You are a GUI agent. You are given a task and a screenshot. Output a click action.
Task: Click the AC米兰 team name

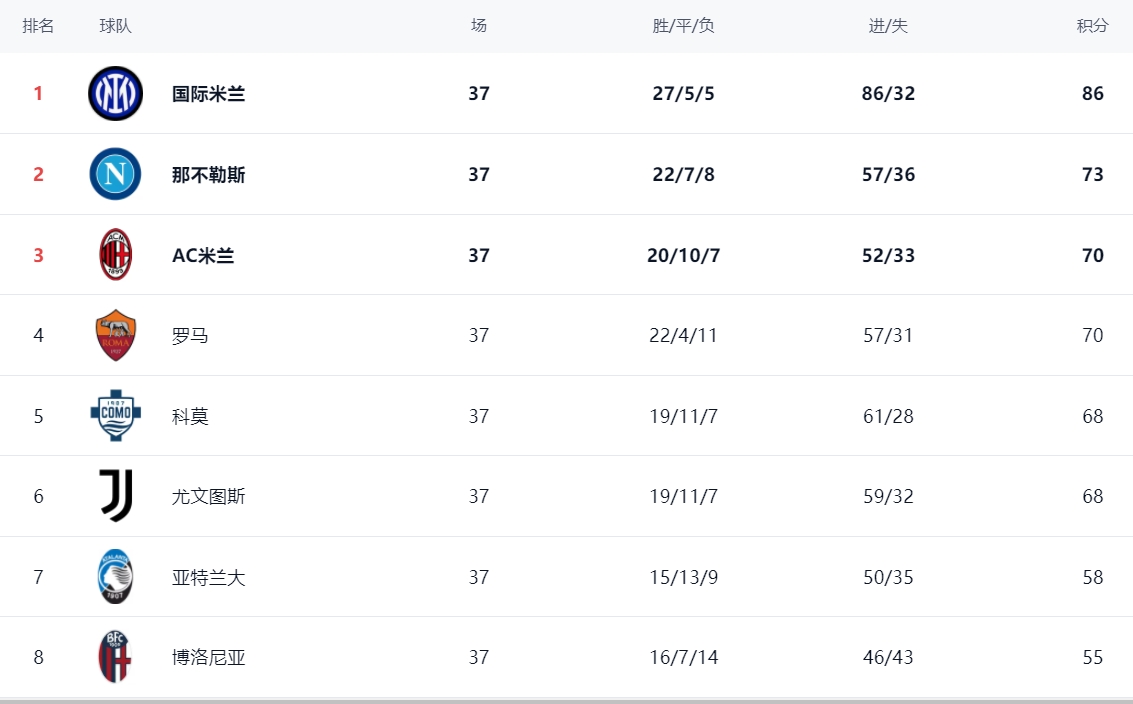203,256
